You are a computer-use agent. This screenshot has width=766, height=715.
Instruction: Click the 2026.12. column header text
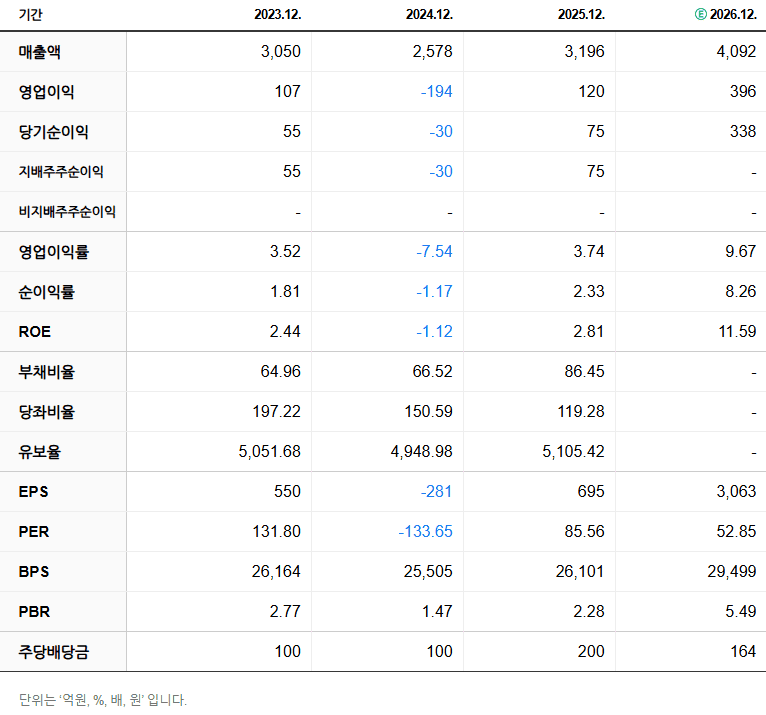coord(733,14)
